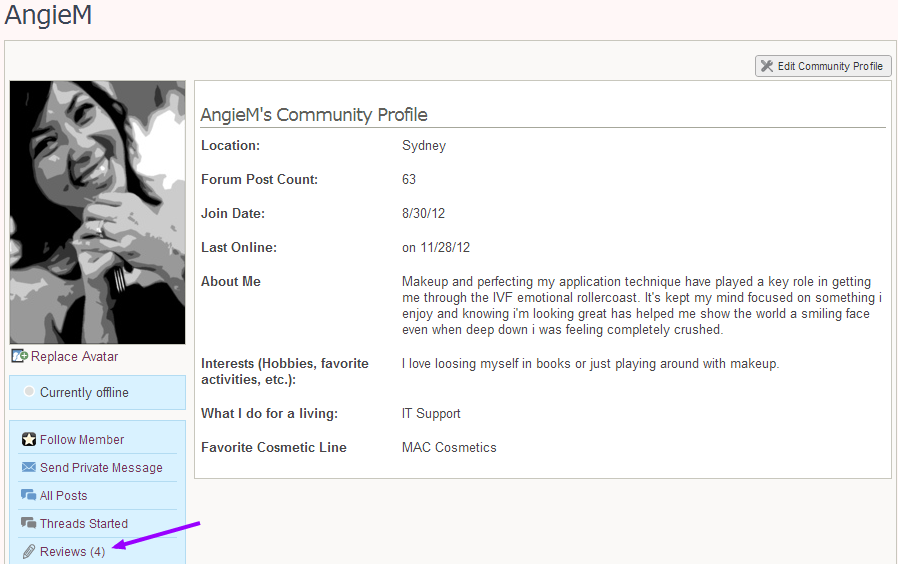Click the Replace Avatar image icon
The width and height of the screenshot is (898, 564).
click(19, 356)
